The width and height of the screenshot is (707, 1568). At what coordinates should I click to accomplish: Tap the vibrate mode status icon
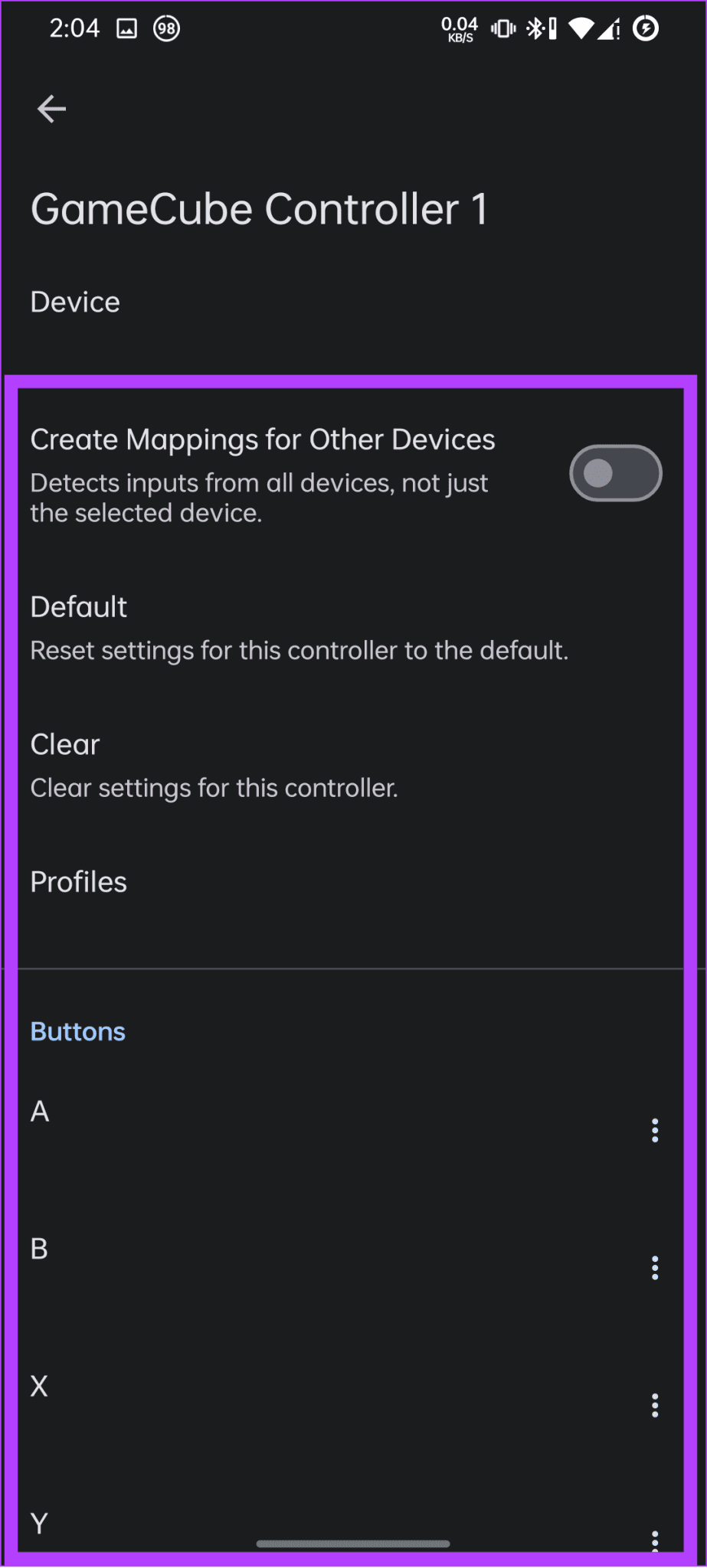pyautogui.click(x=503, y=29)
